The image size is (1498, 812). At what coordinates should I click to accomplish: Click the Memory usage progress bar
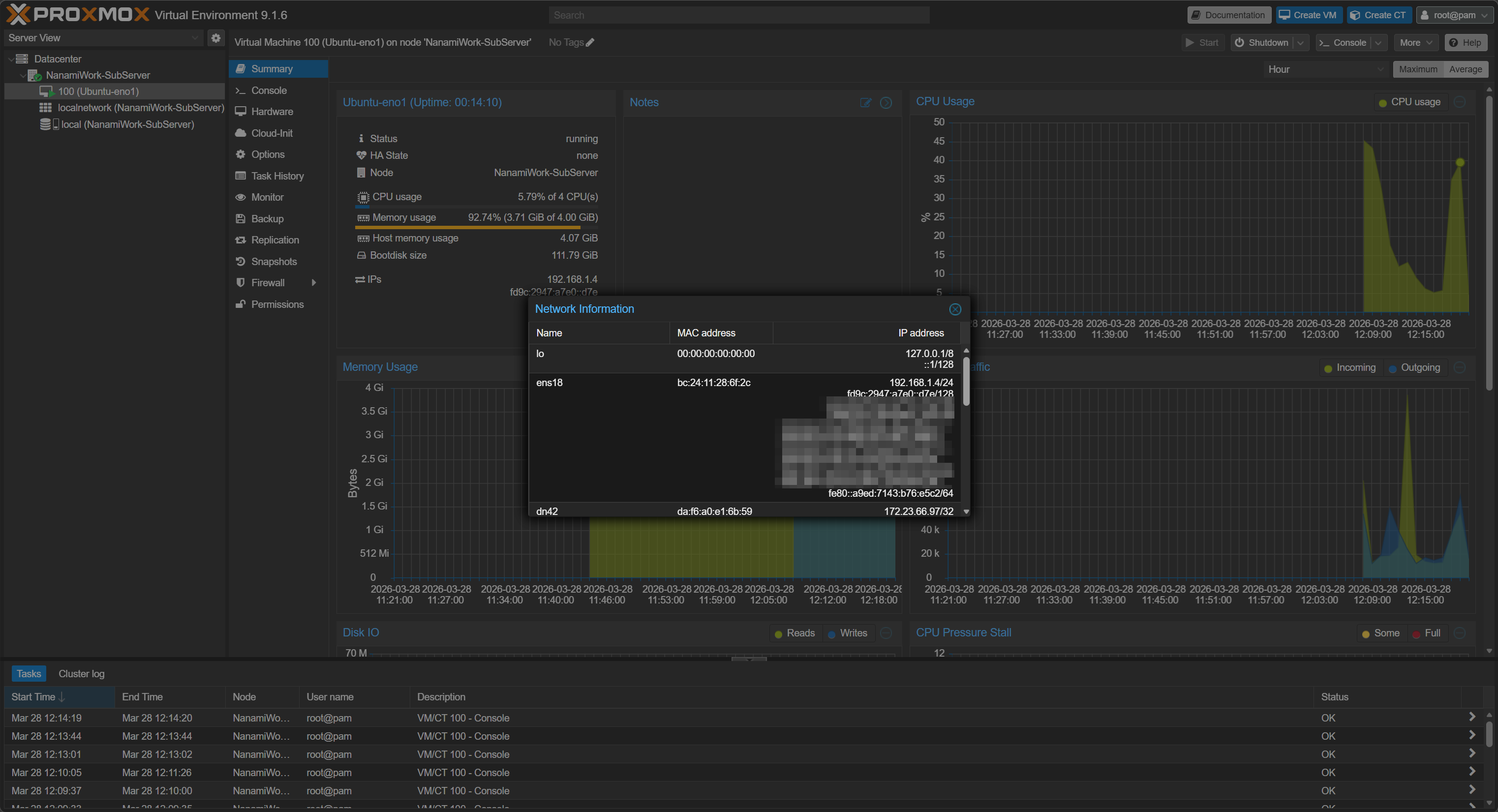[x=477, y=227]
